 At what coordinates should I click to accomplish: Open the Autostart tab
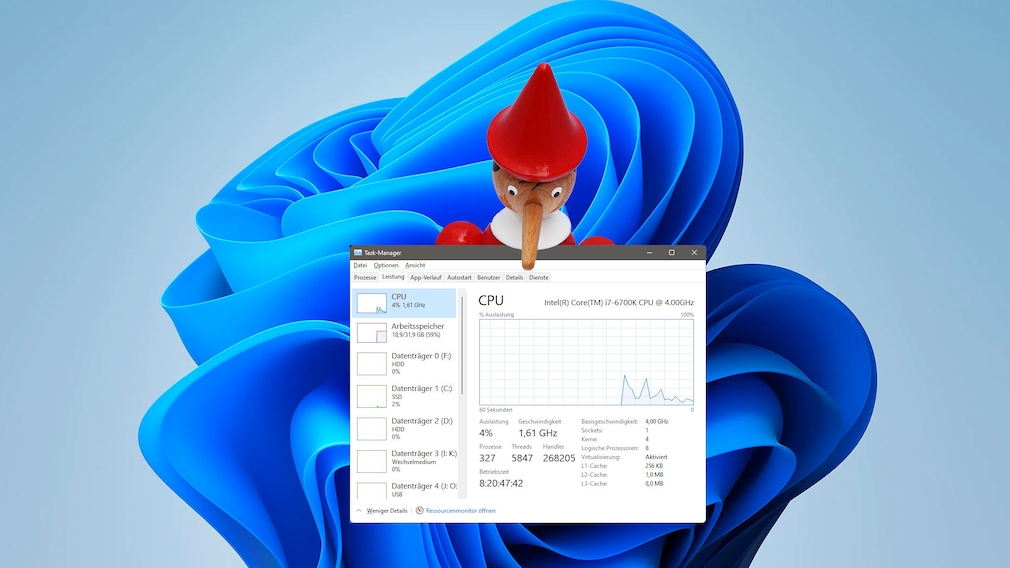tap(459, 278)
